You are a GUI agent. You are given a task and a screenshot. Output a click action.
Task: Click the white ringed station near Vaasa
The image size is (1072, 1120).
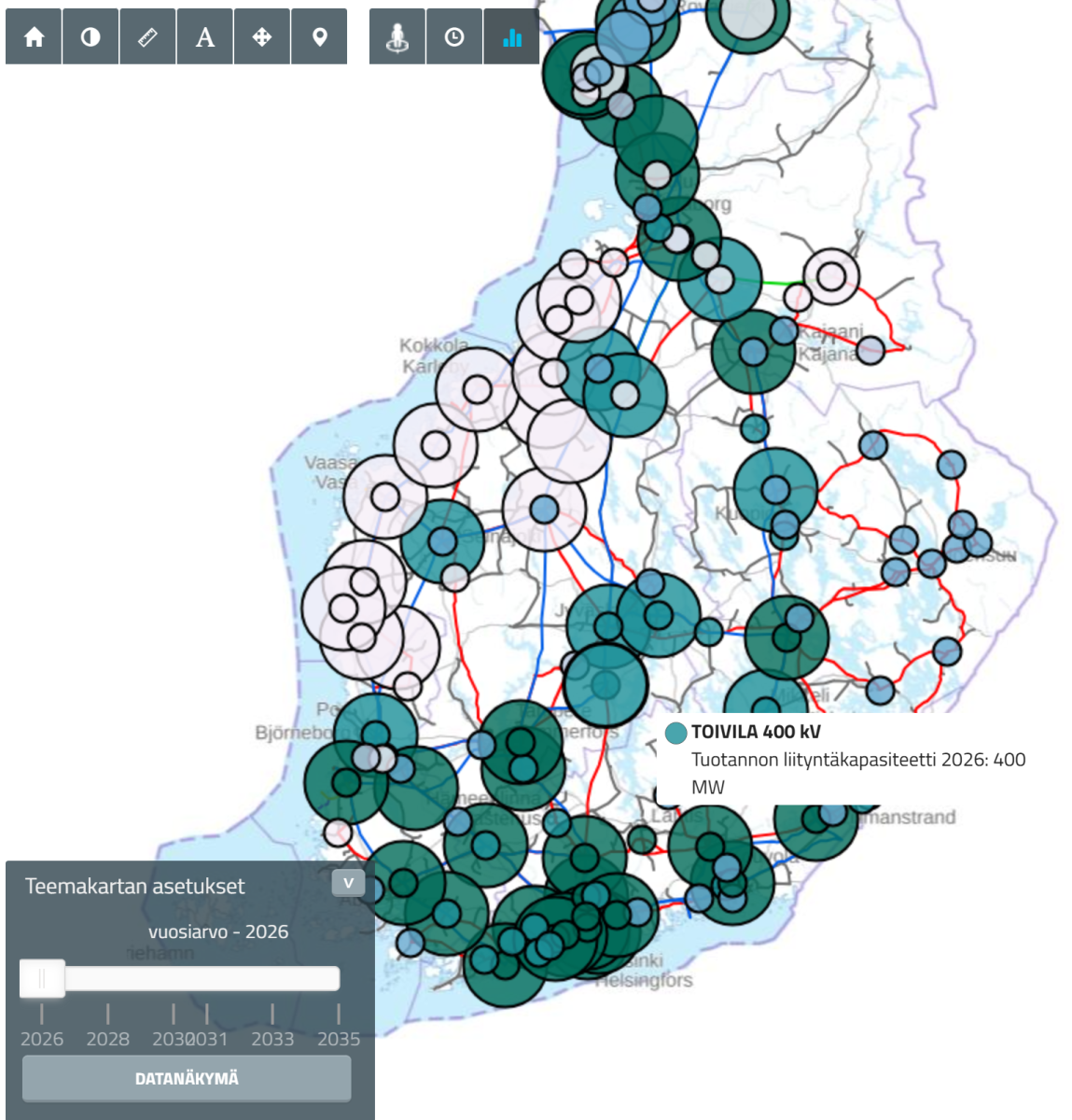pyautogui.click(x=385, y=497)
